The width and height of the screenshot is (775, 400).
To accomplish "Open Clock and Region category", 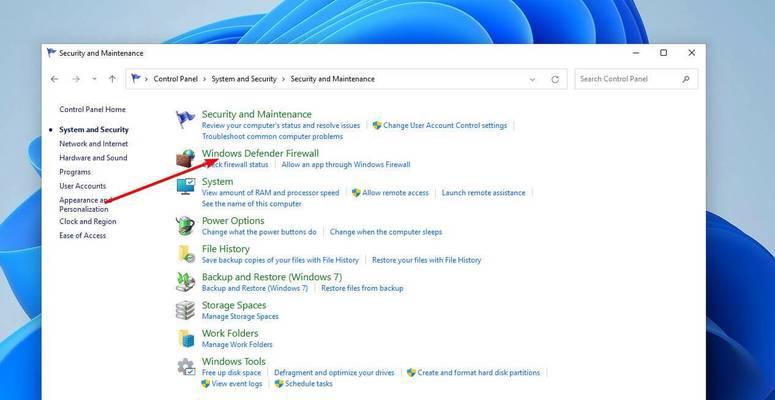I will (x=87, y=222).
